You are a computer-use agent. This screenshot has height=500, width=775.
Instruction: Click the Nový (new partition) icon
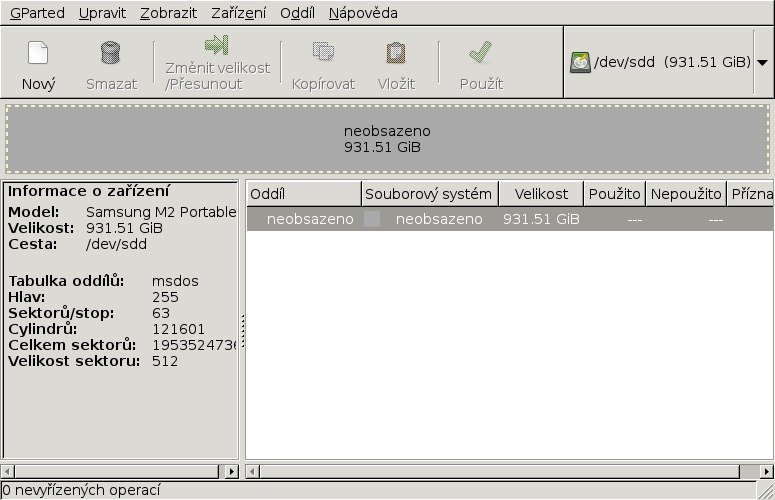(x=38, y=53)
